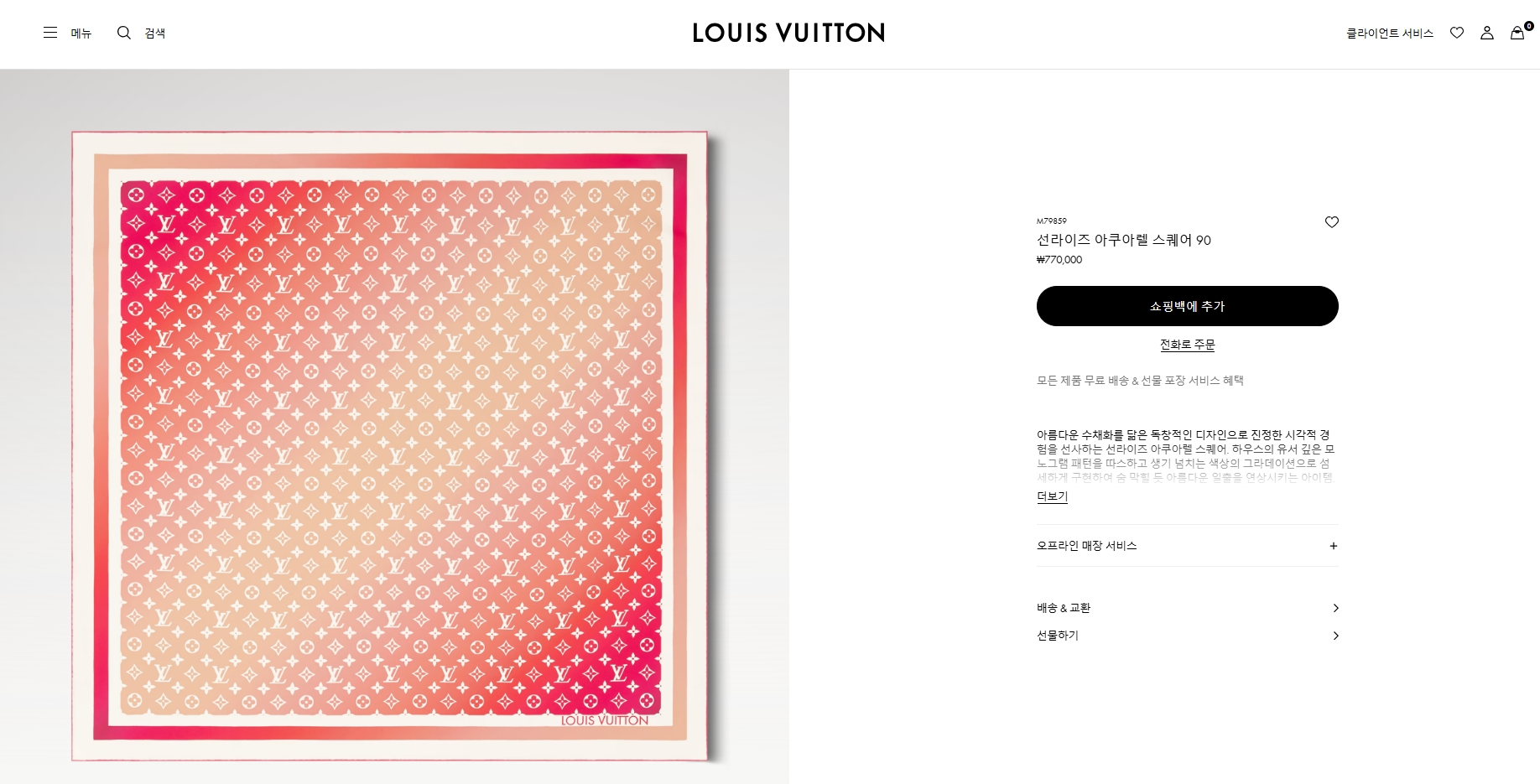
Task: Click the pink scarf product image
Action: coord(391,446)
